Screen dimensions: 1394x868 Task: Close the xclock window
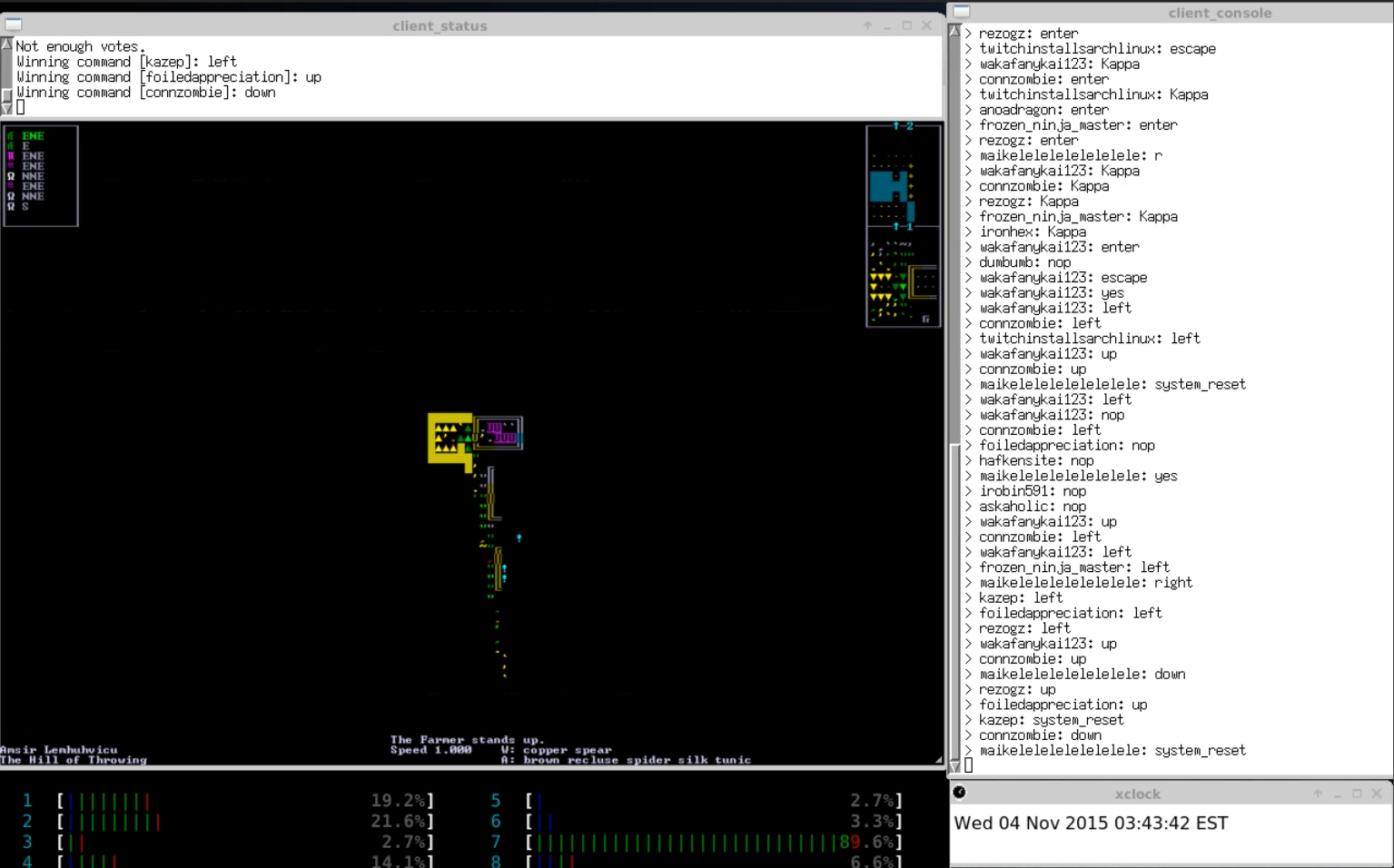click(x=1377, y=794)
